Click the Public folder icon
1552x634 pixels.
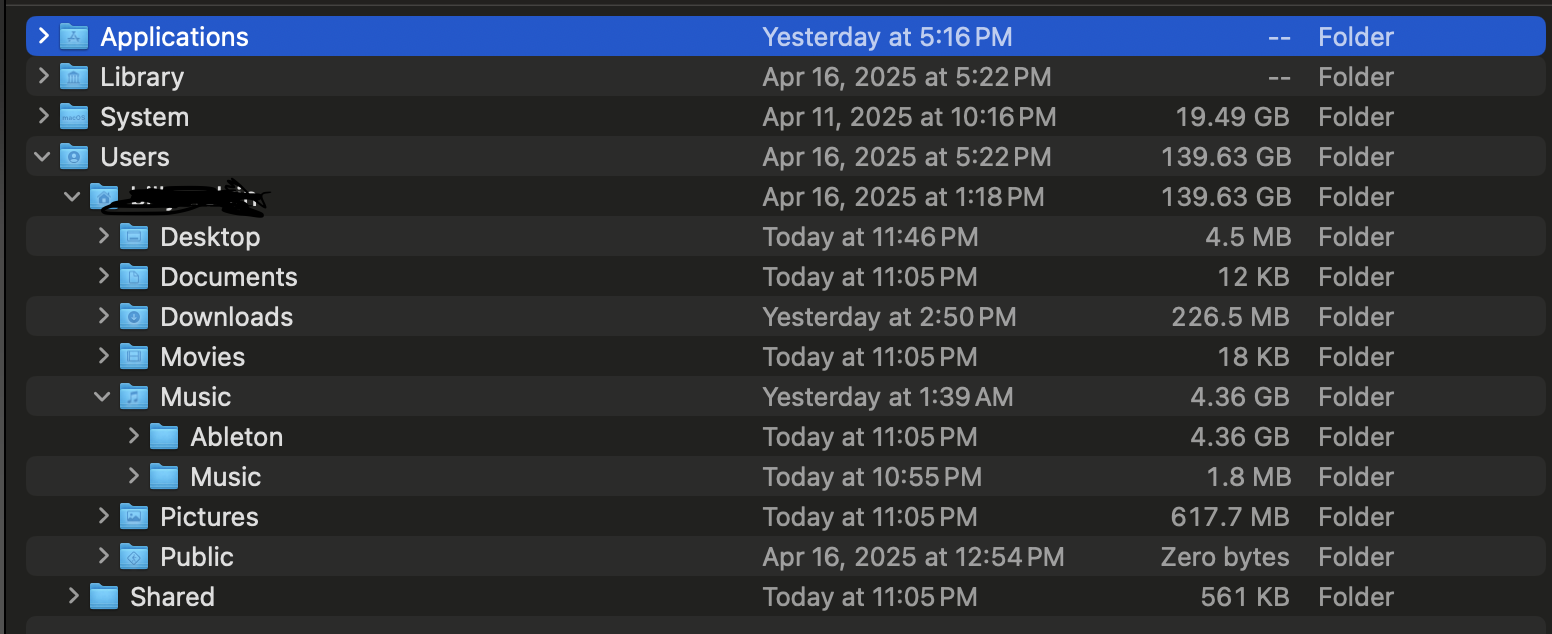(x=134, y=557)
